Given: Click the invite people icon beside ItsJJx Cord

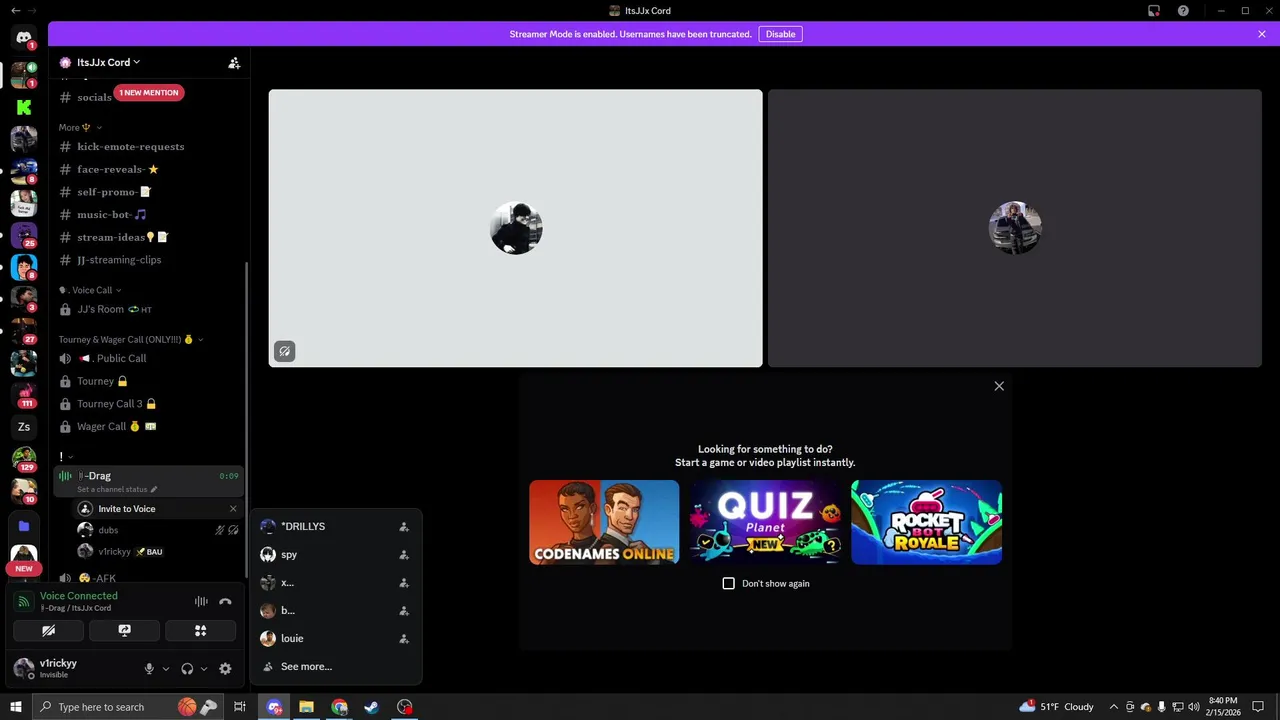Looking at the screenshot, I should [234, 62].
